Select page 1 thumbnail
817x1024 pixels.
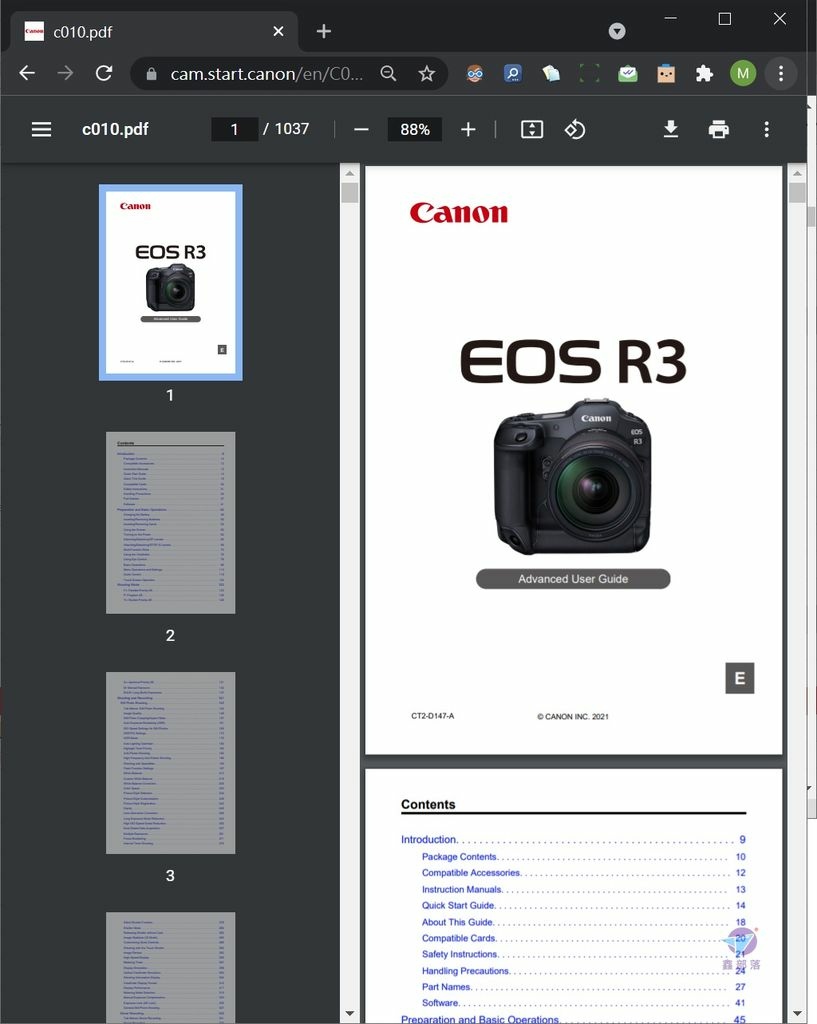[170, 282]
